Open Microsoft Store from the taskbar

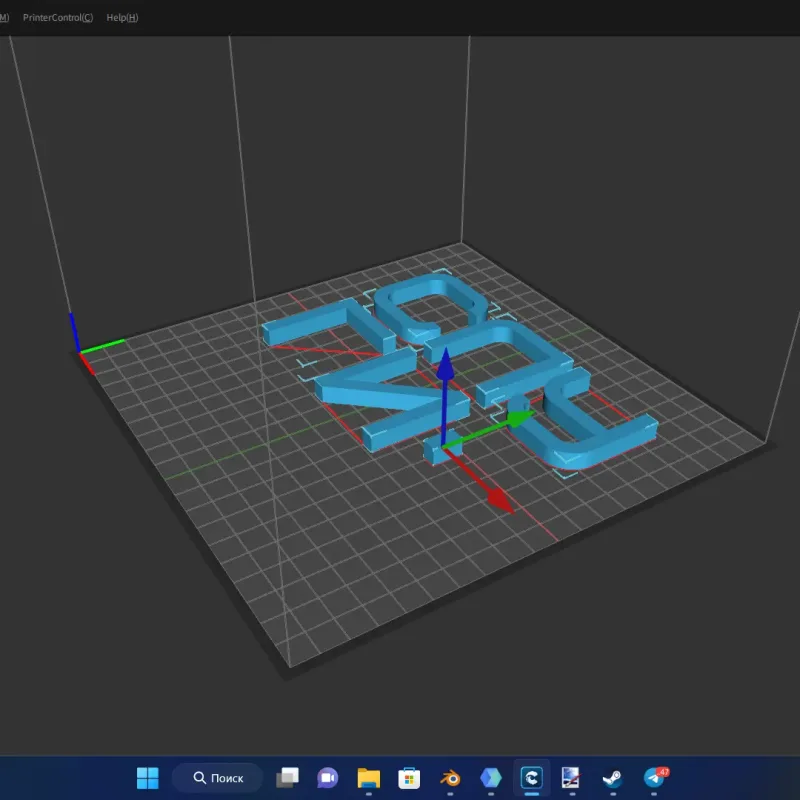click(x=409, y=778)
